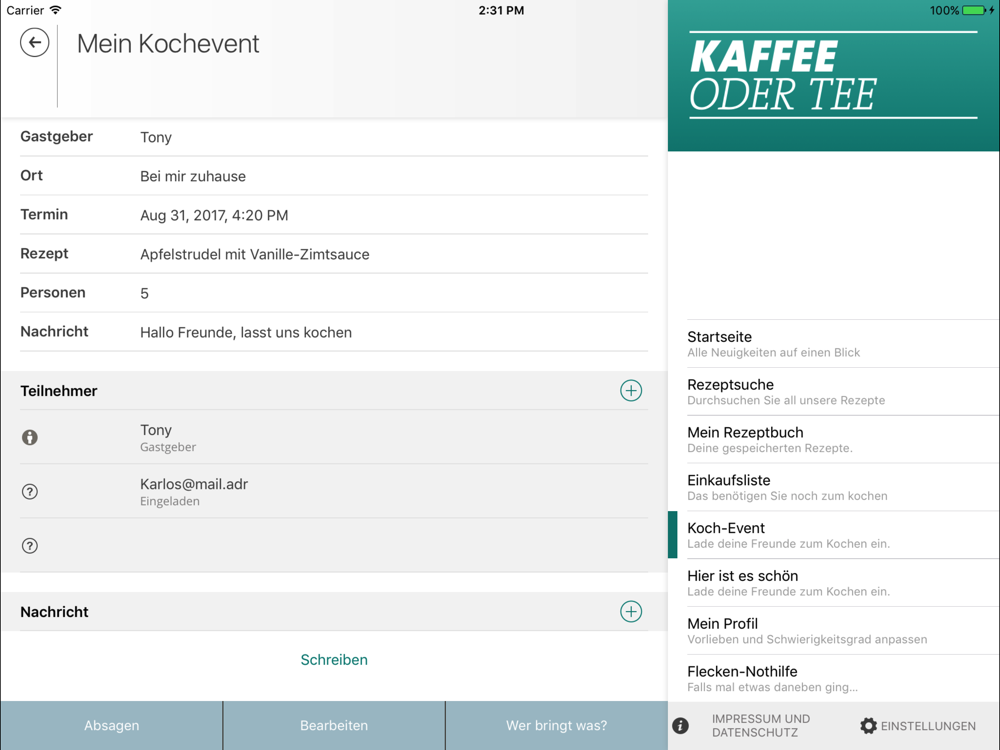Add a participant with Teilnehmer plus icon

click(x=631, y=390)
